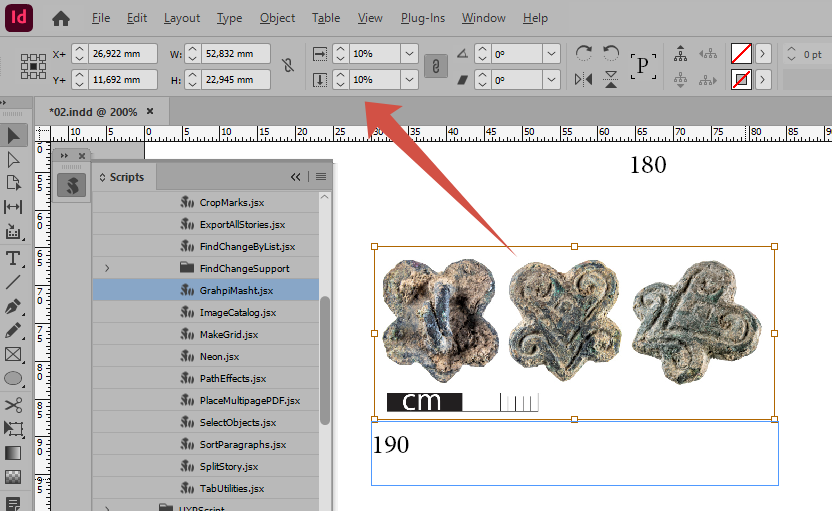Open the Y scale percentage dropdown
The image size is (832, 511).
click(x=409, y=80)
